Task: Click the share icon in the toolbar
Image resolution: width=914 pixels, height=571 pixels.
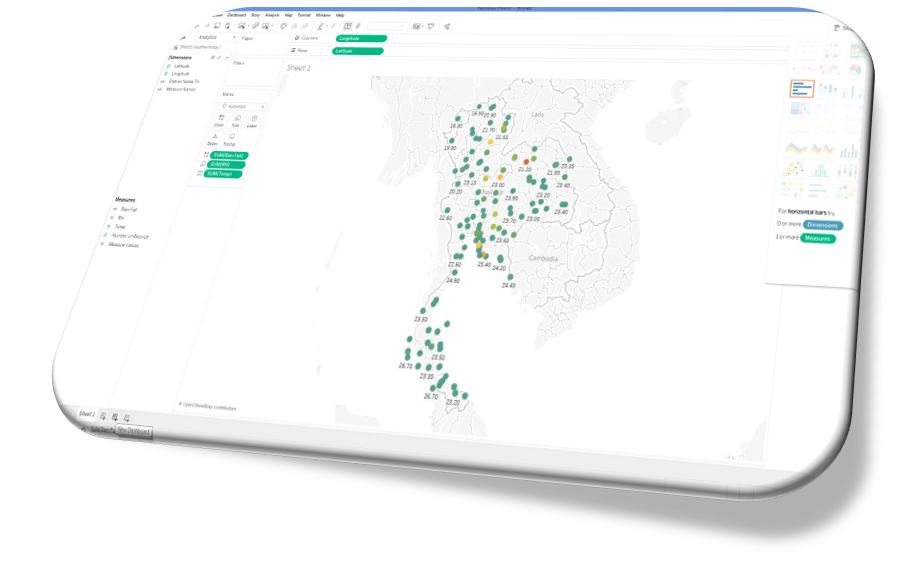Action: coord(447,27)
